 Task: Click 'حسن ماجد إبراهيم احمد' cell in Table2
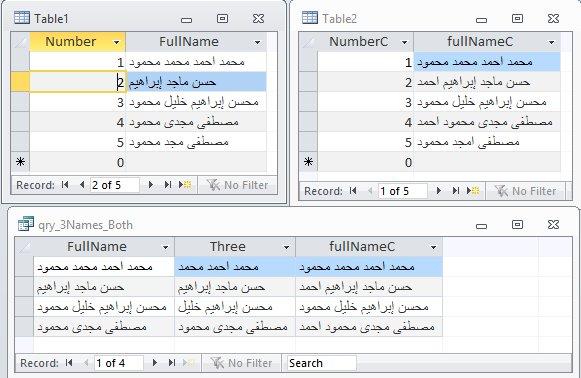point(487,82)
